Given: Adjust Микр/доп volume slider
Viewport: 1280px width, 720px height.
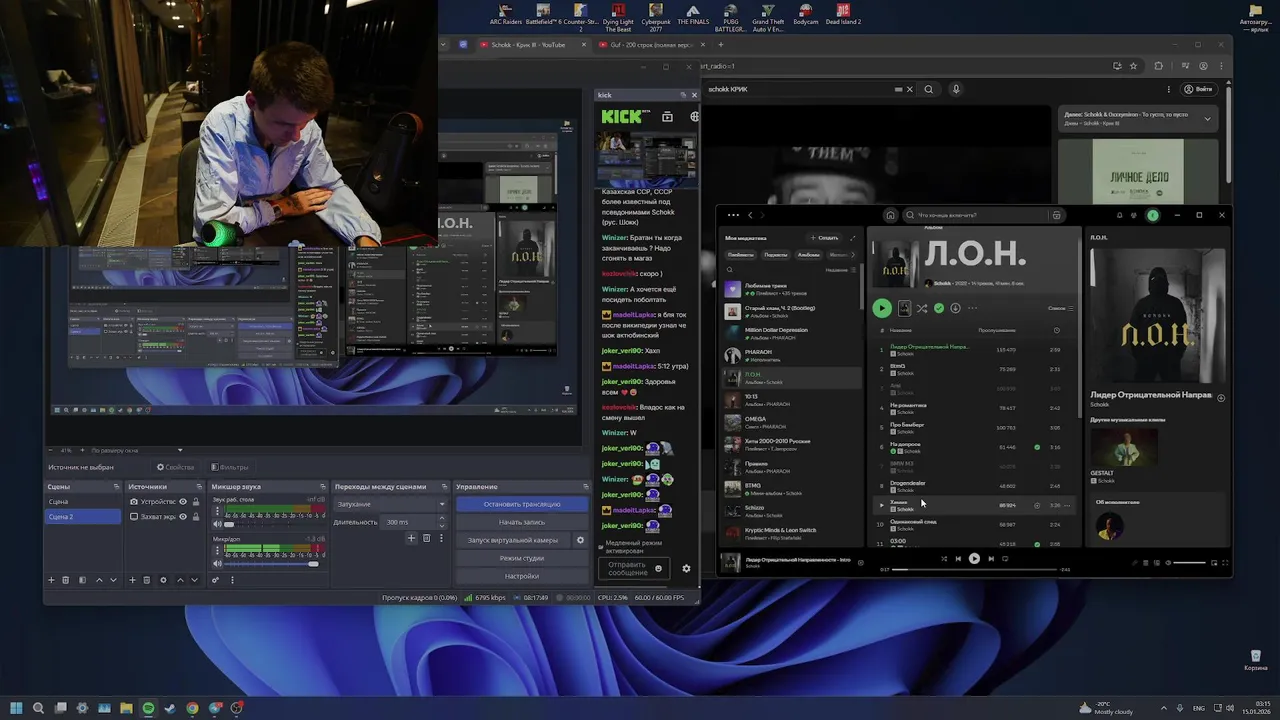Looking at the screenshot, I should (271, 564).
